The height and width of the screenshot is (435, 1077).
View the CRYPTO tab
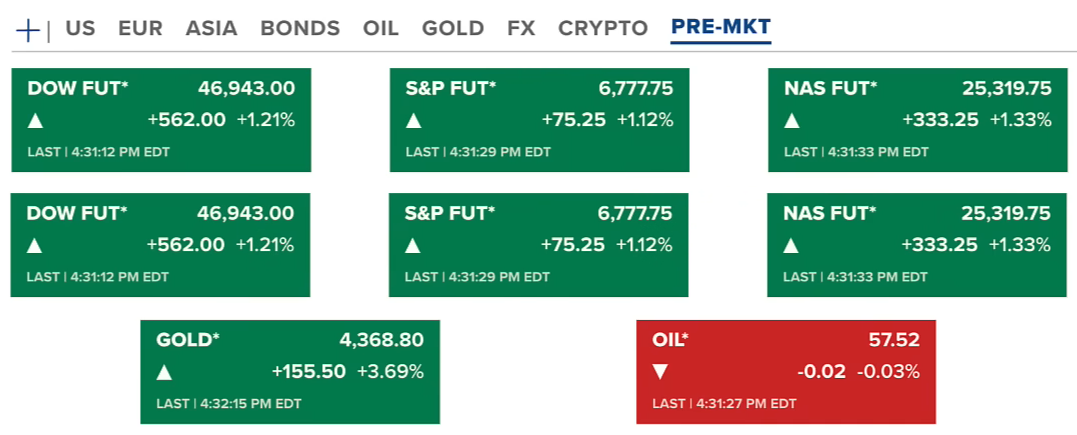coord(603,29)
